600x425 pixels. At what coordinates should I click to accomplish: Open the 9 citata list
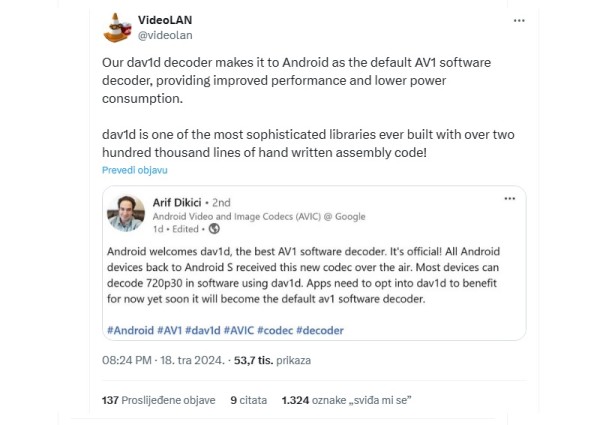point(248,399)
